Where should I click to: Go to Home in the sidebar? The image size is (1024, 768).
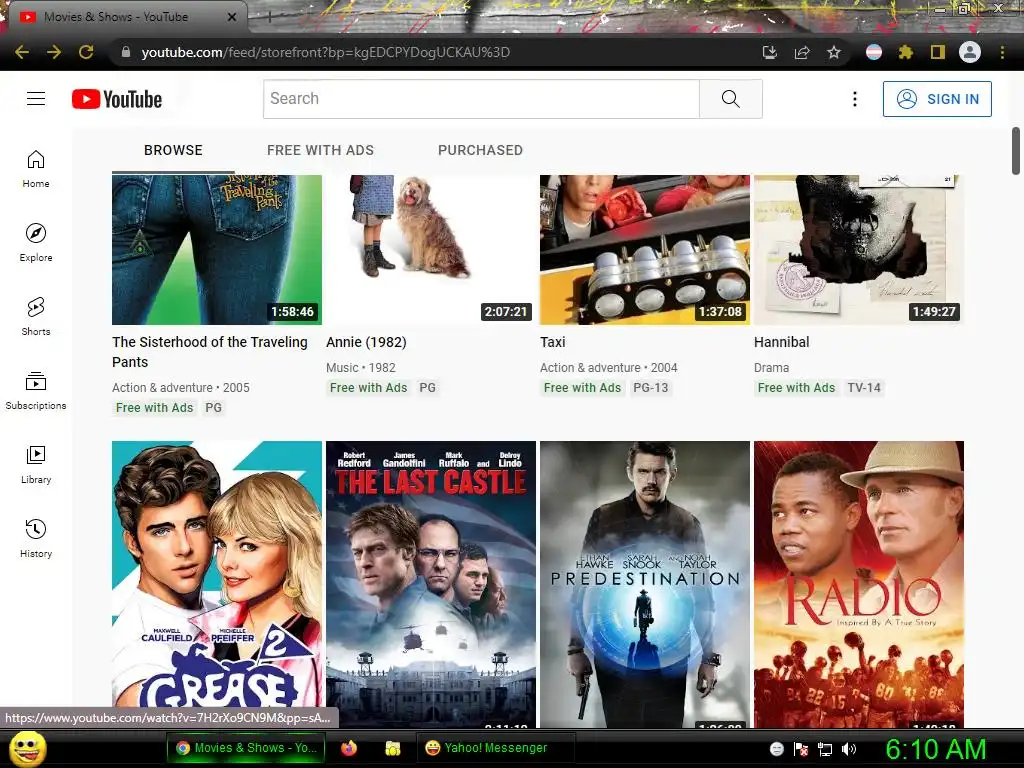(36, 169)
